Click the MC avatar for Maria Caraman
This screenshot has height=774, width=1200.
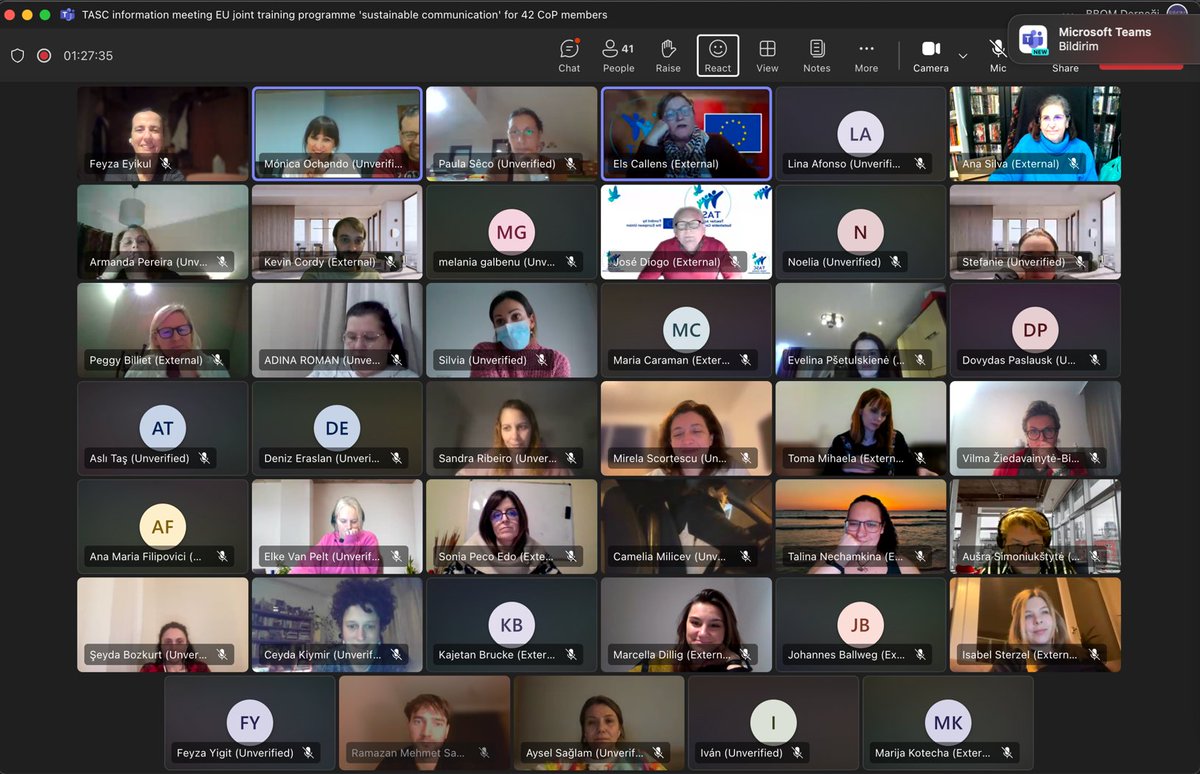coord(686,330)
